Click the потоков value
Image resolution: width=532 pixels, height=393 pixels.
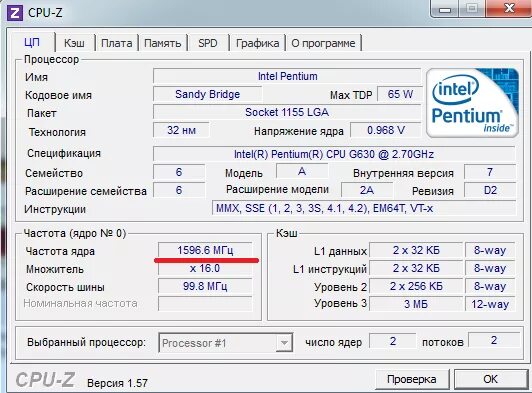(494, 340)
